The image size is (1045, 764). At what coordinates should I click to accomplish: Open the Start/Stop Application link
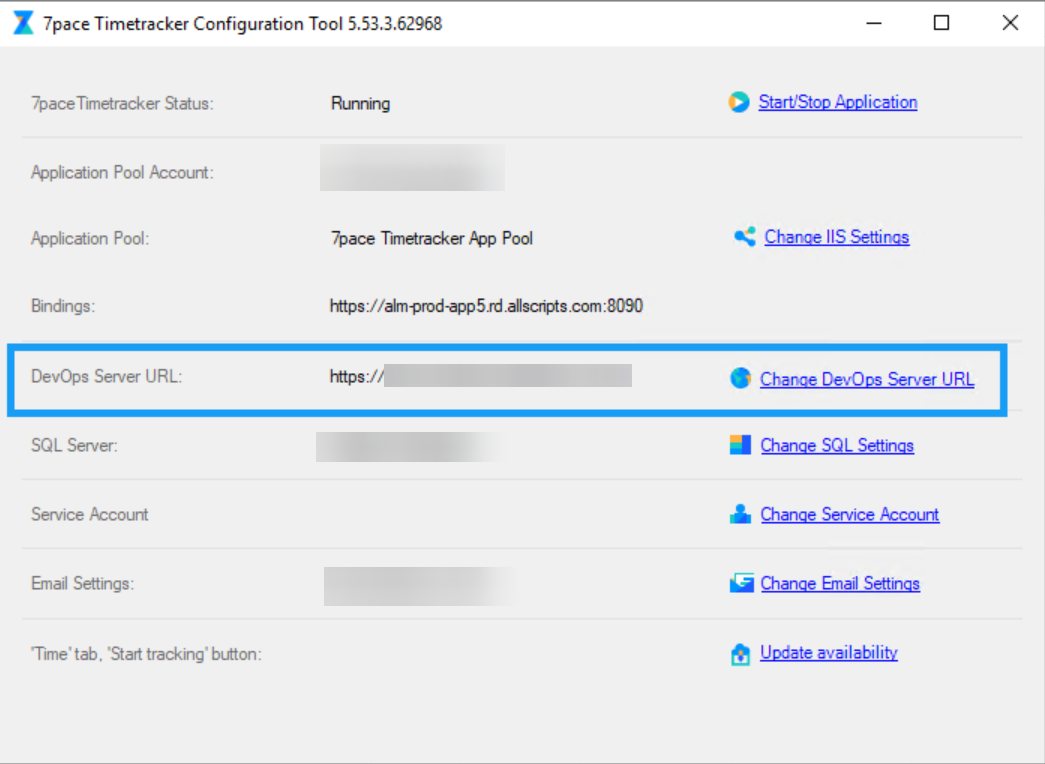click(x=838, y=102)
